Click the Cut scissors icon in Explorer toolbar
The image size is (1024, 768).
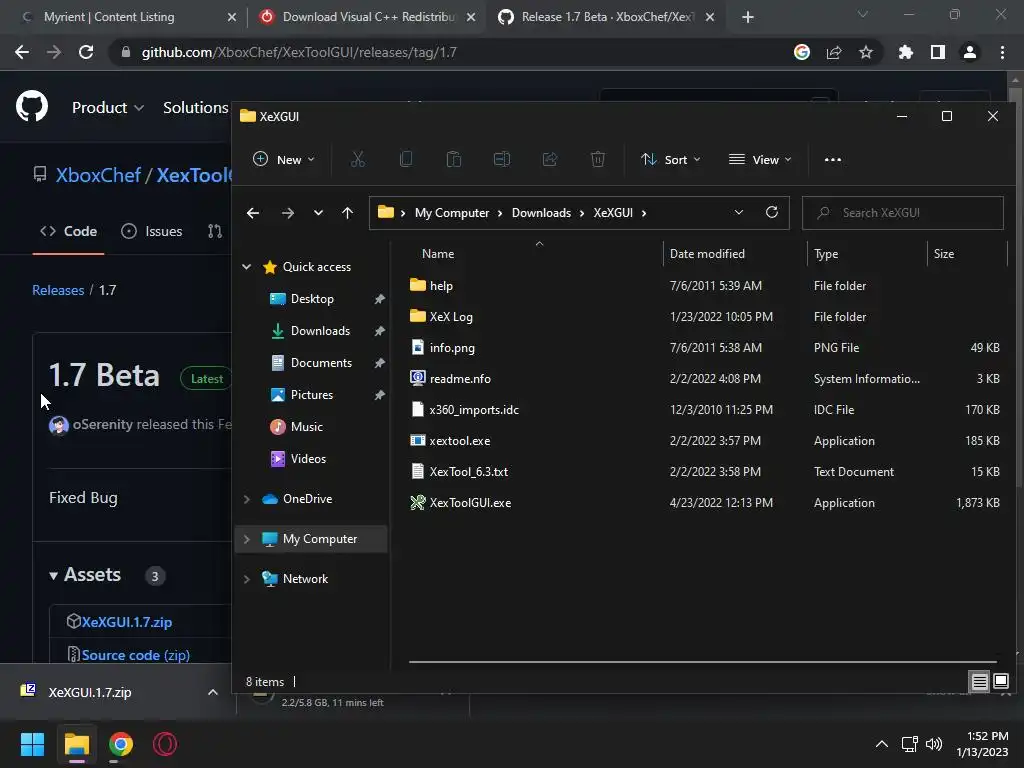coord(358,159)
